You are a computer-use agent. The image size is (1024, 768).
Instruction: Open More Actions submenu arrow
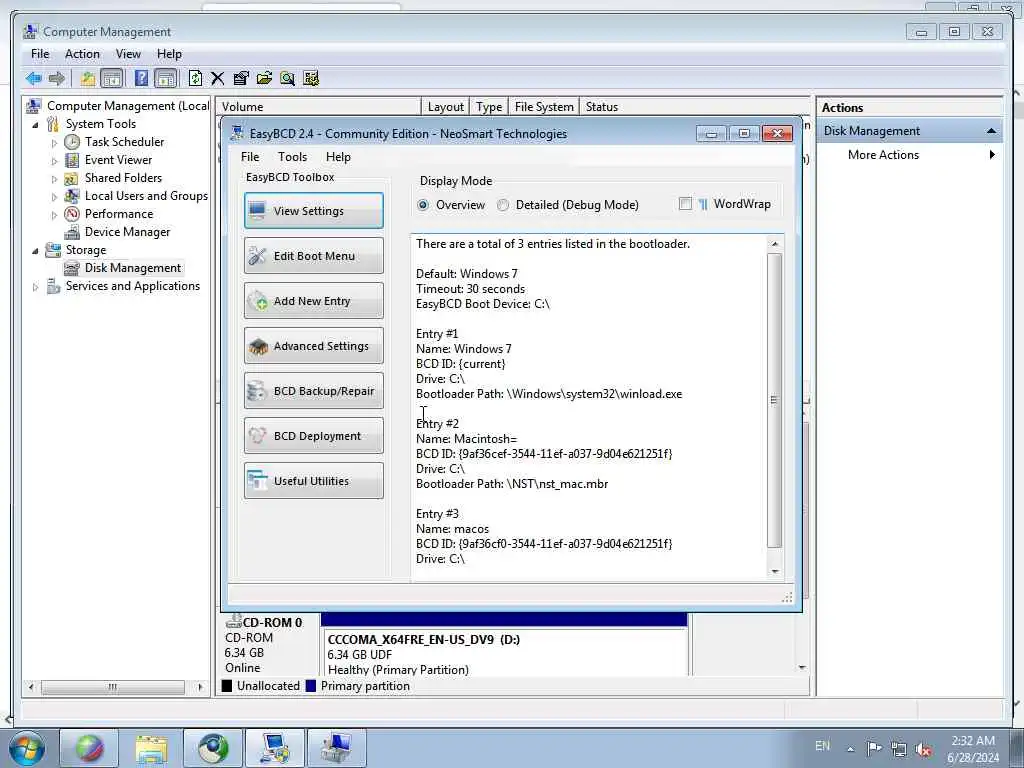(992, 155)
